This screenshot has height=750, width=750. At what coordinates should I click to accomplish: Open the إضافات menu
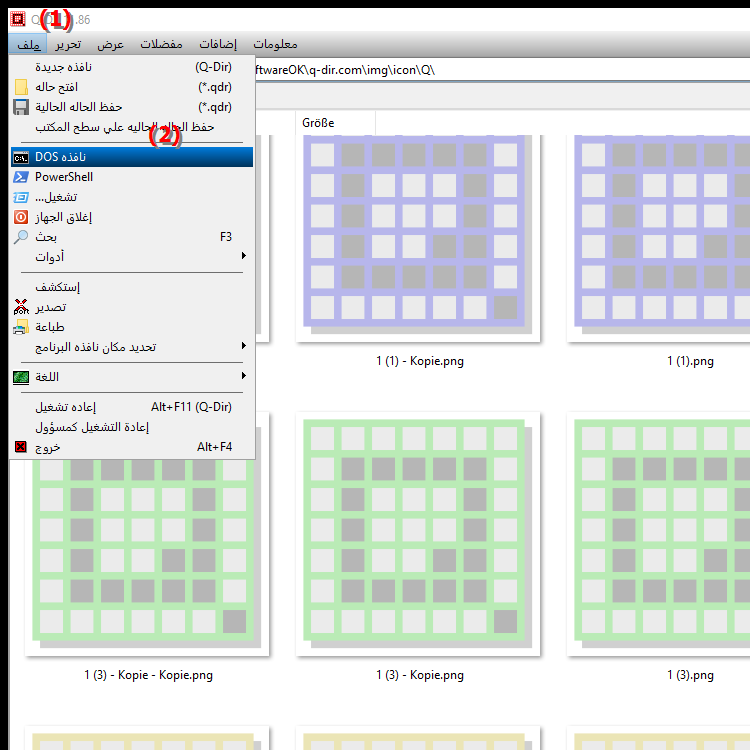218,44
